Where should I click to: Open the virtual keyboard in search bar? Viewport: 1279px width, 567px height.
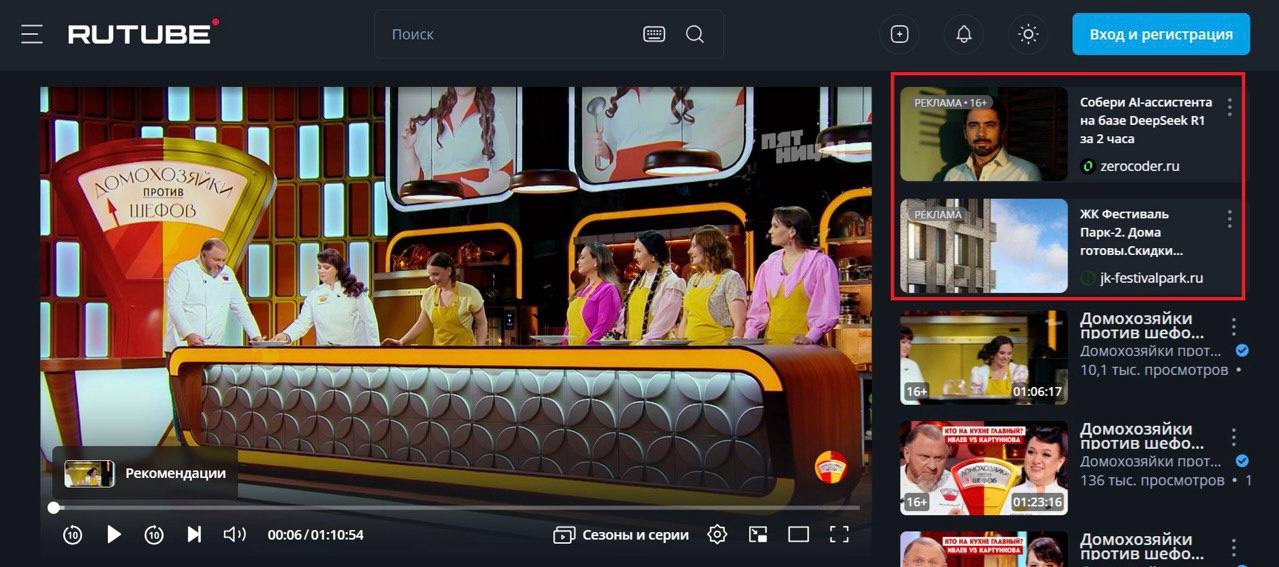[x=654, y=34]
